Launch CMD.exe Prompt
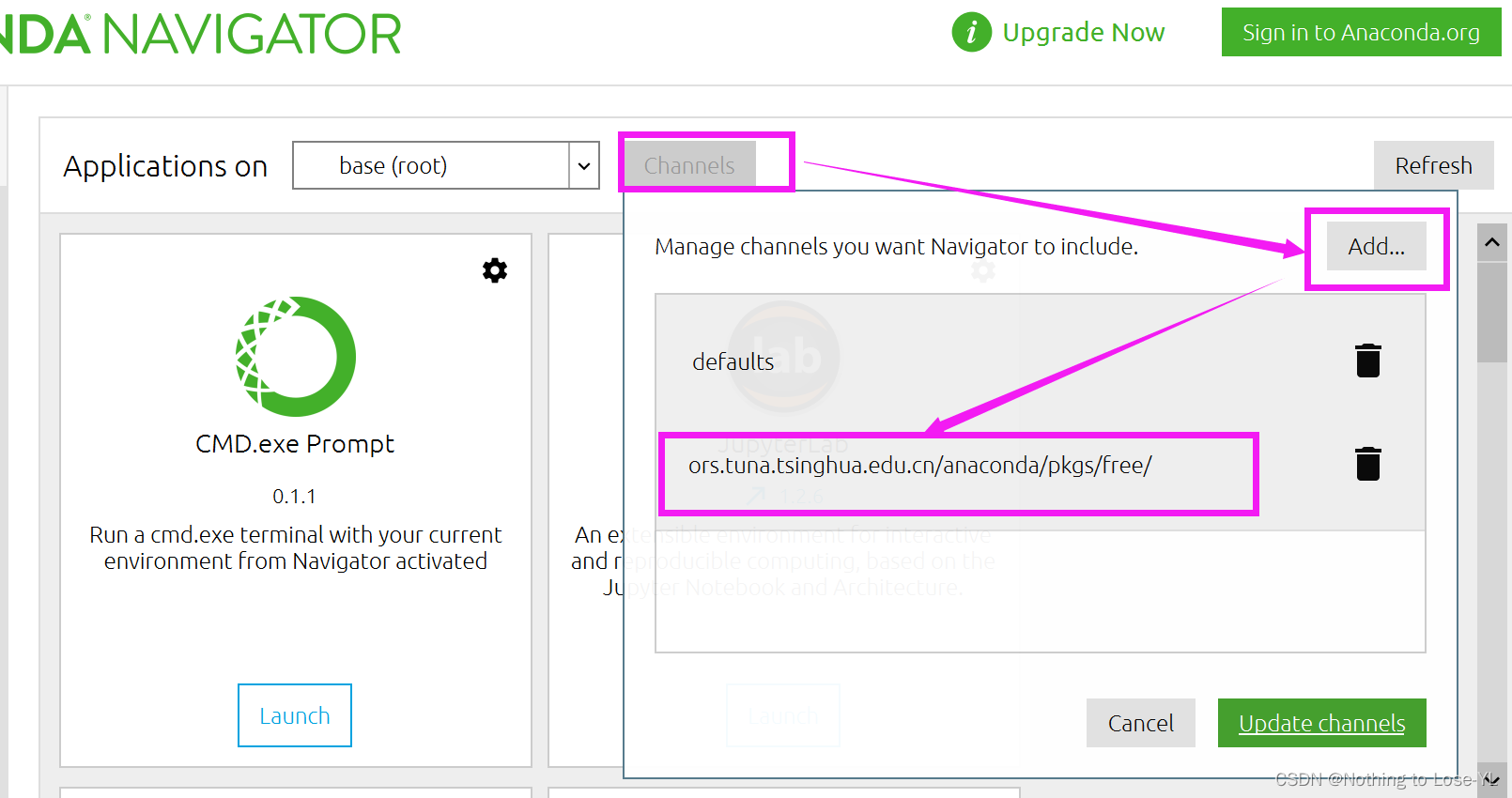The width and height of the screenshot is (1512, 798). pos(295,715)
